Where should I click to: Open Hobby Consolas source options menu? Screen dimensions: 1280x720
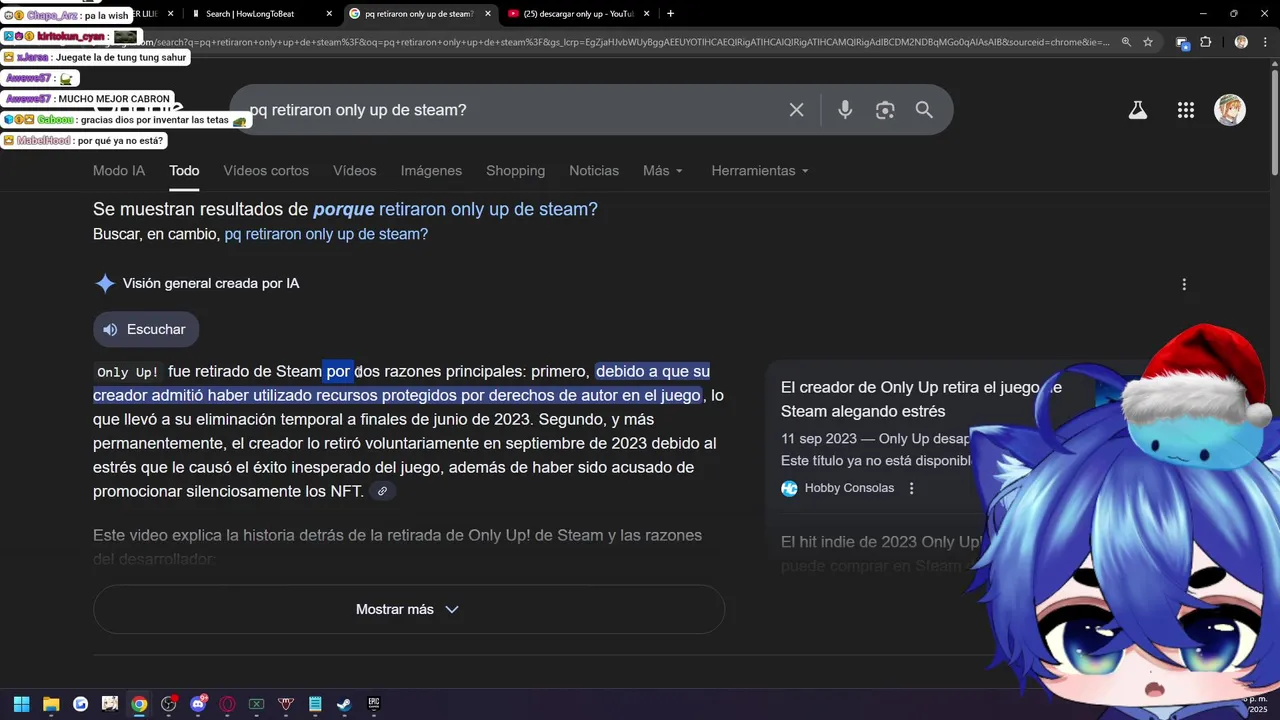pyautogui.click(x=911, y=488)
